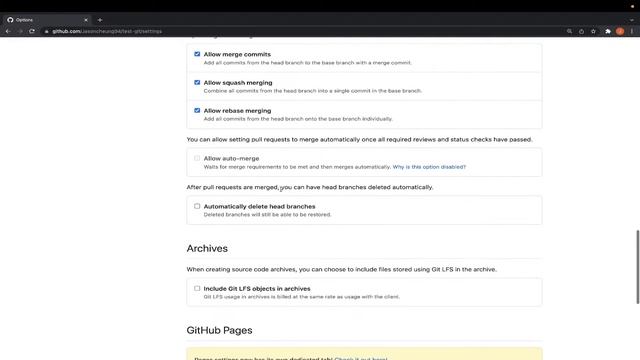Enable Automatically delete head branches
Screen dimensions: 640x360
click(197, 206)
